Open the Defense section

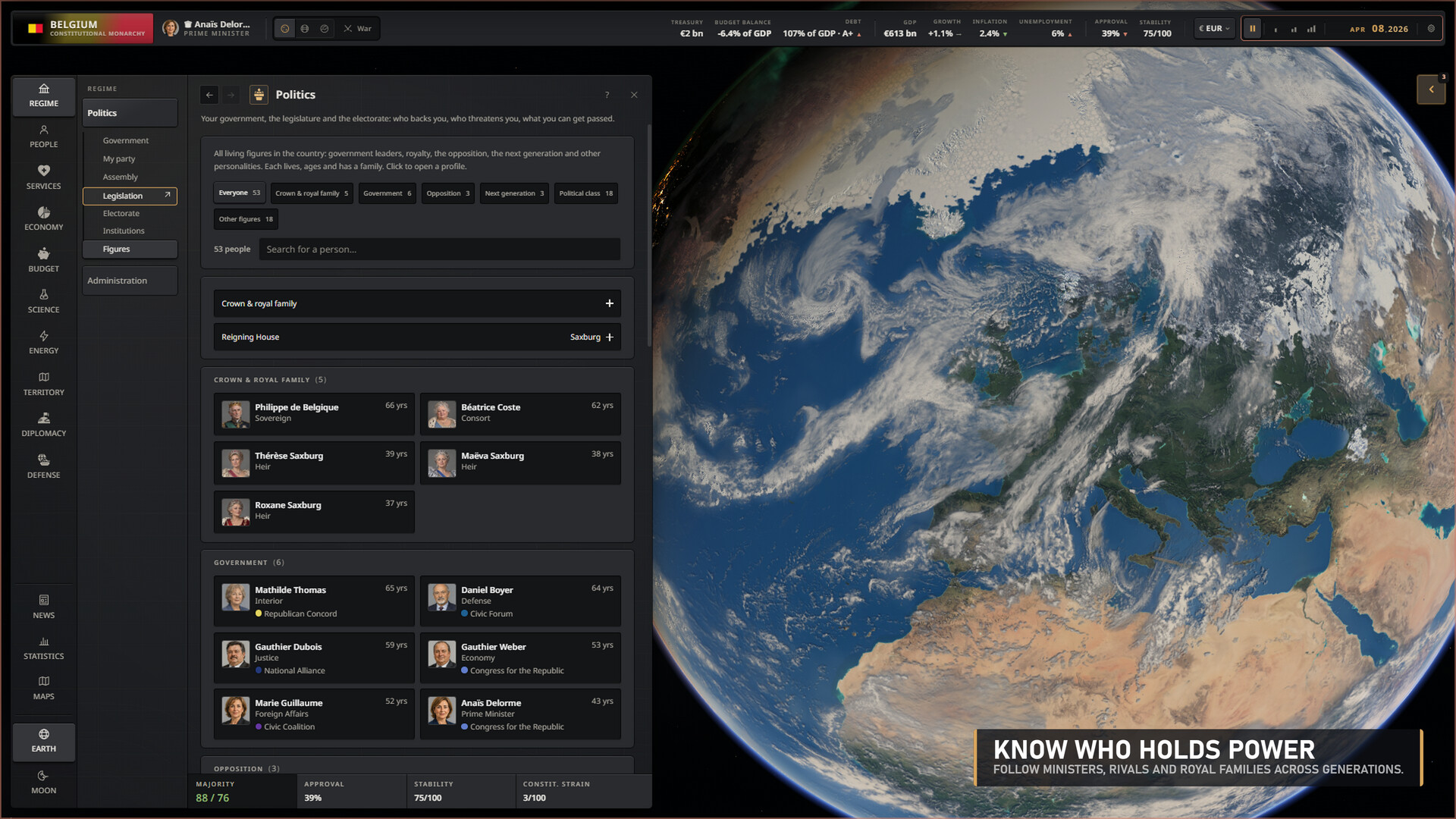click(43, 466)
